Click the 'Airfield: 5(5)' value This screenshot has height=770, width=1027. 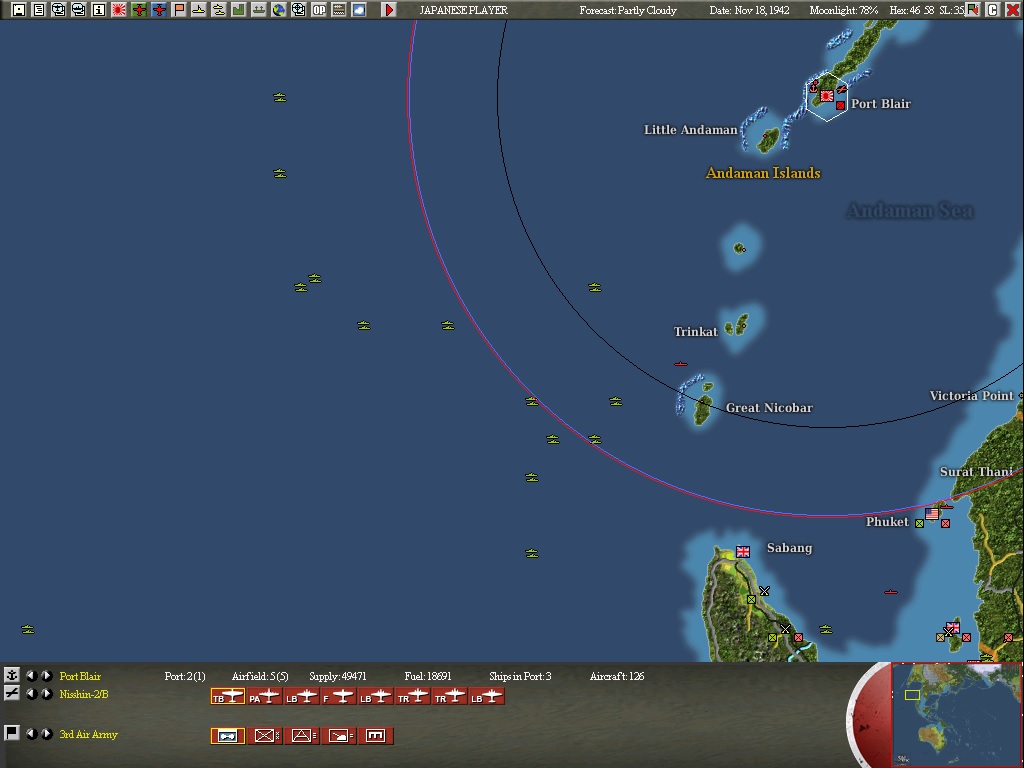[x=260, y=676]
